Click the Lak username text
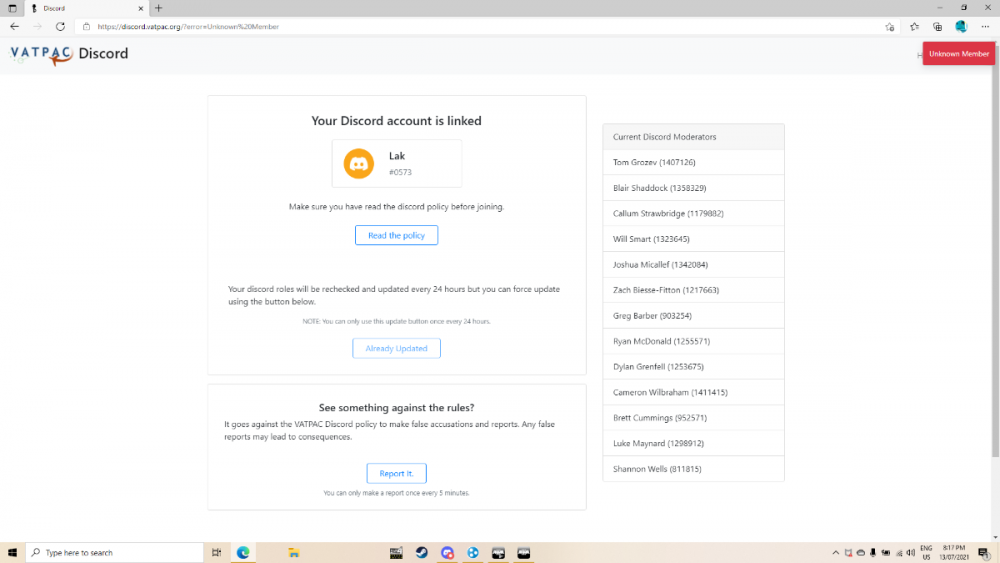This screenshot has width=1000, height=563. pos(397,156)
